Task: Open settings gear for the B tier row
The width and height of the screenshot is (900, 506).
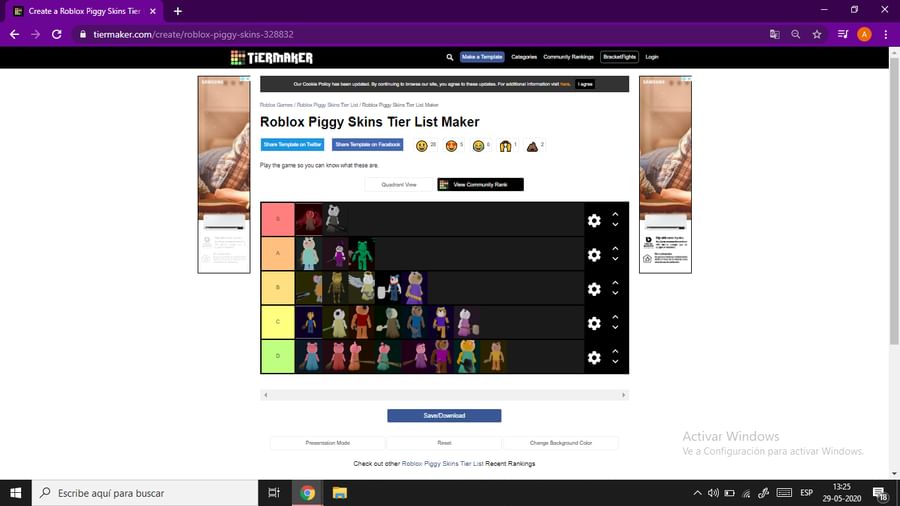Action: click(x=594, y=289)
